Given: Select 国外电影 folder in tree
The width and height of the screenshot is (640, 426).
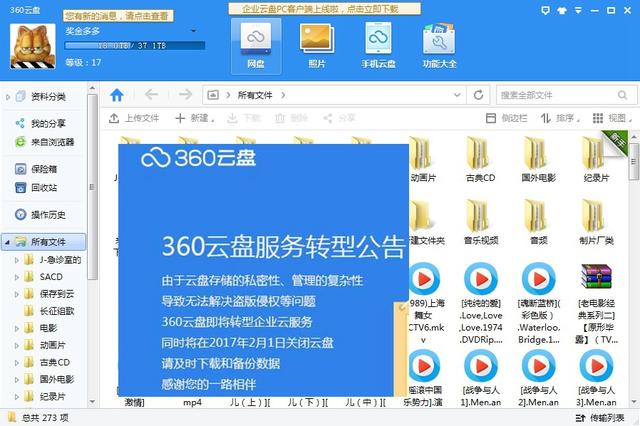Looking at the screenshot, I should pos(49,379).
